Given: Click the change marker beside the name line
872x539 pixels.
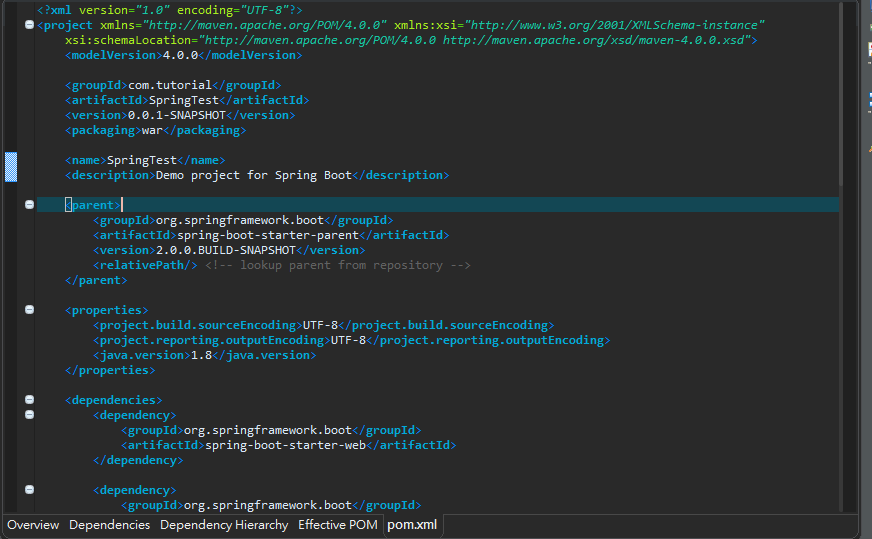Looking at the screenshot, I should tap(11, 166).
